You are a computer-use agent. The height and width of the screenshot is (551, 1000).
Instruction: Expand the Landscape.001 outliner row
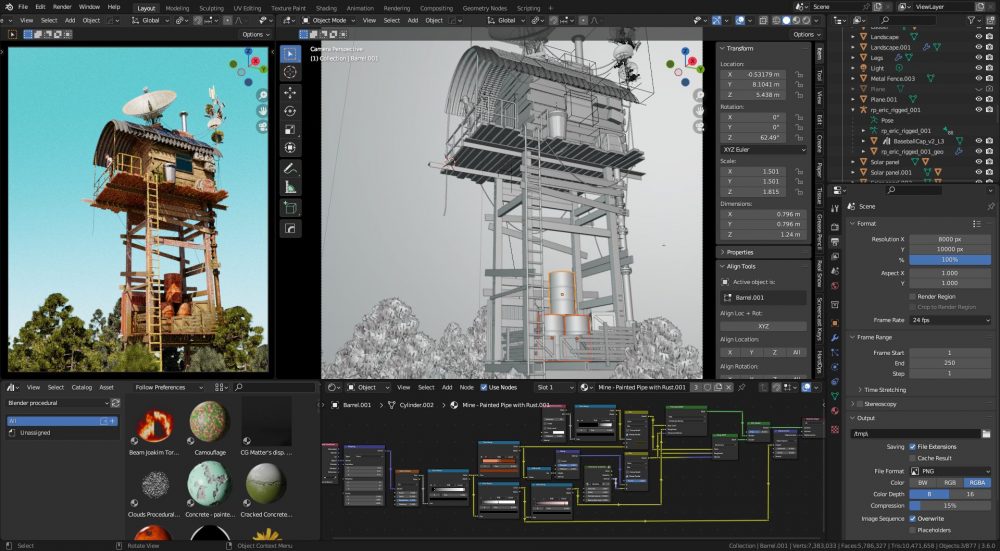tap(853, 47)
